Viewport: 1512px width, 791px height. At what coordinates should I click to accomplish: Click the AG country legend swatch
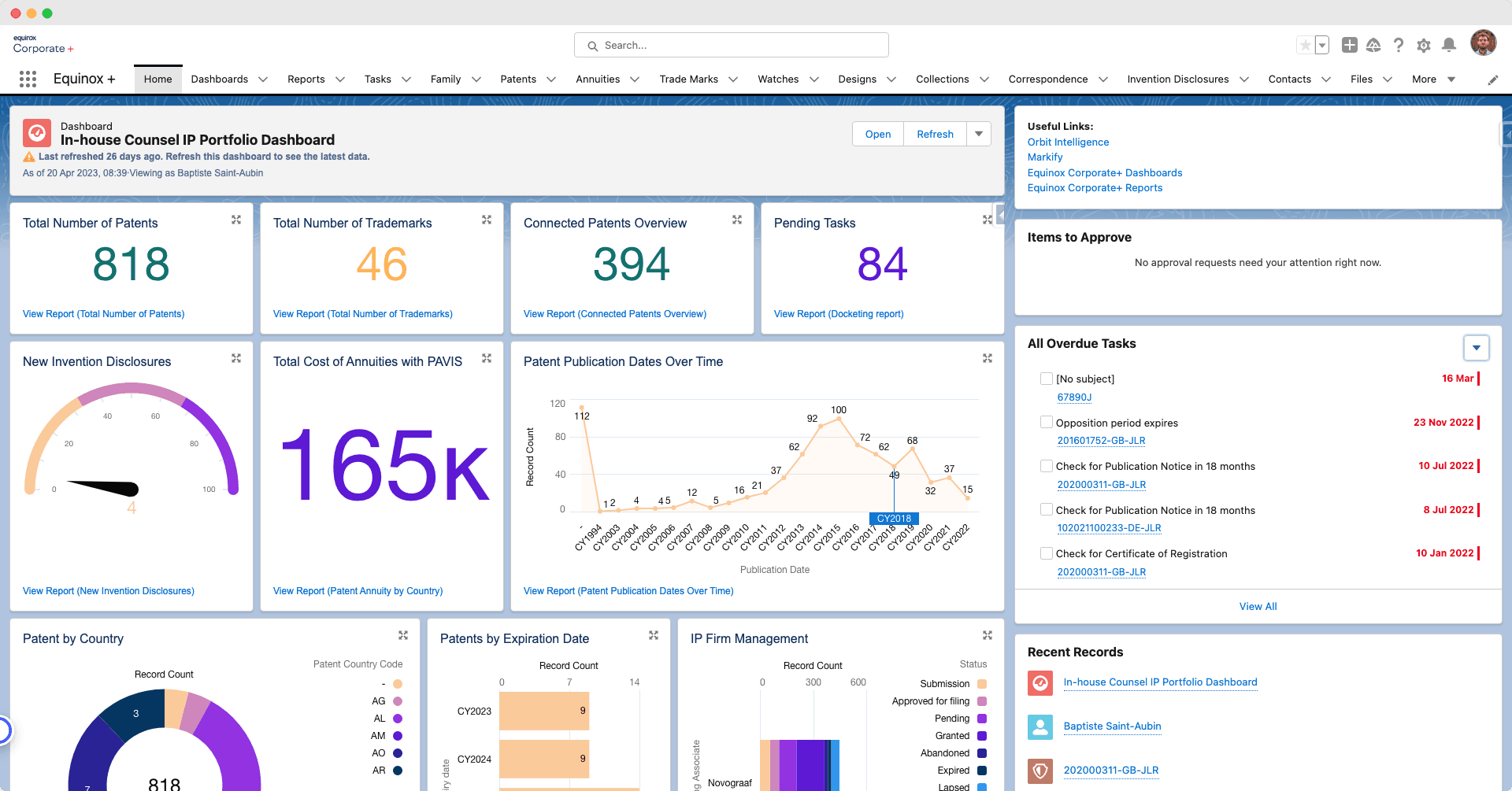tap(398, 701)
